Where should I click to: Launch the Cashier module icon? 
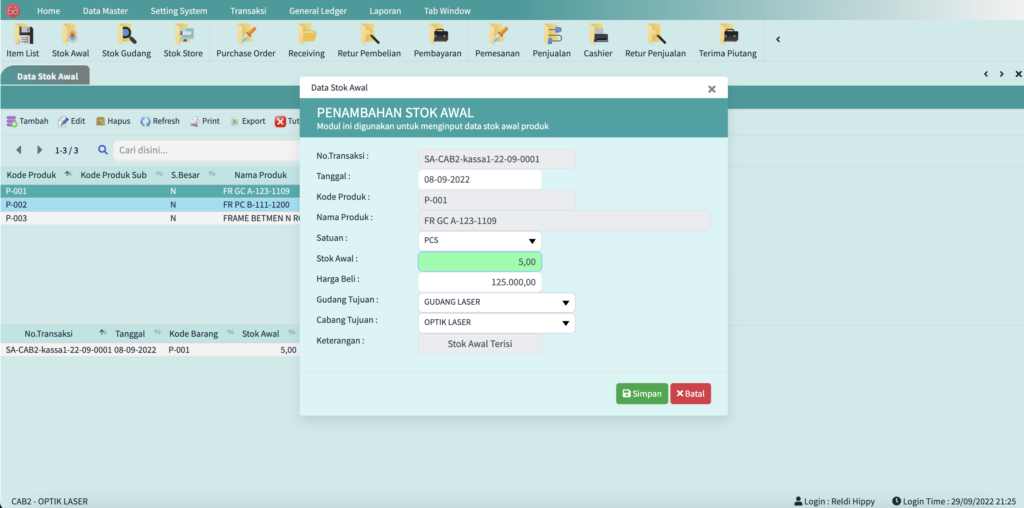[598, 40]
